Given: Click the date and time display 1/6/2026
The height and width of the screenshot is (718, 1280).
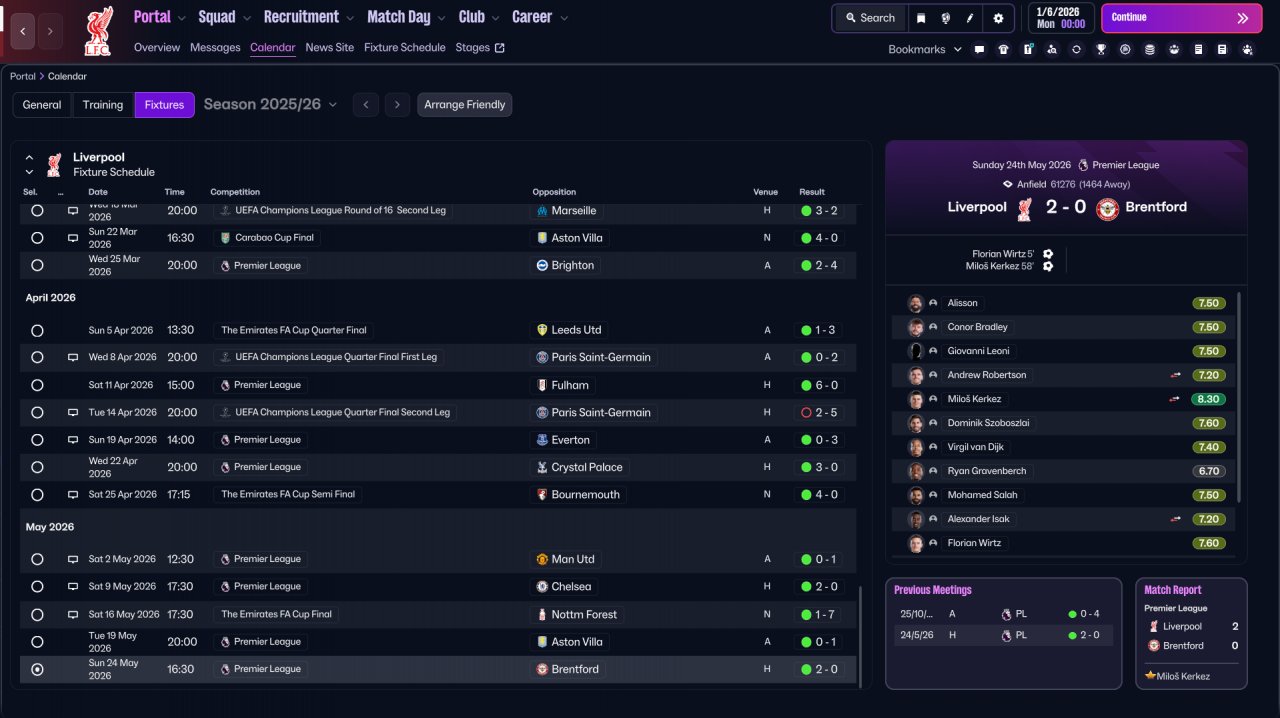Looking at the screenshot, I should point(1061,18).
